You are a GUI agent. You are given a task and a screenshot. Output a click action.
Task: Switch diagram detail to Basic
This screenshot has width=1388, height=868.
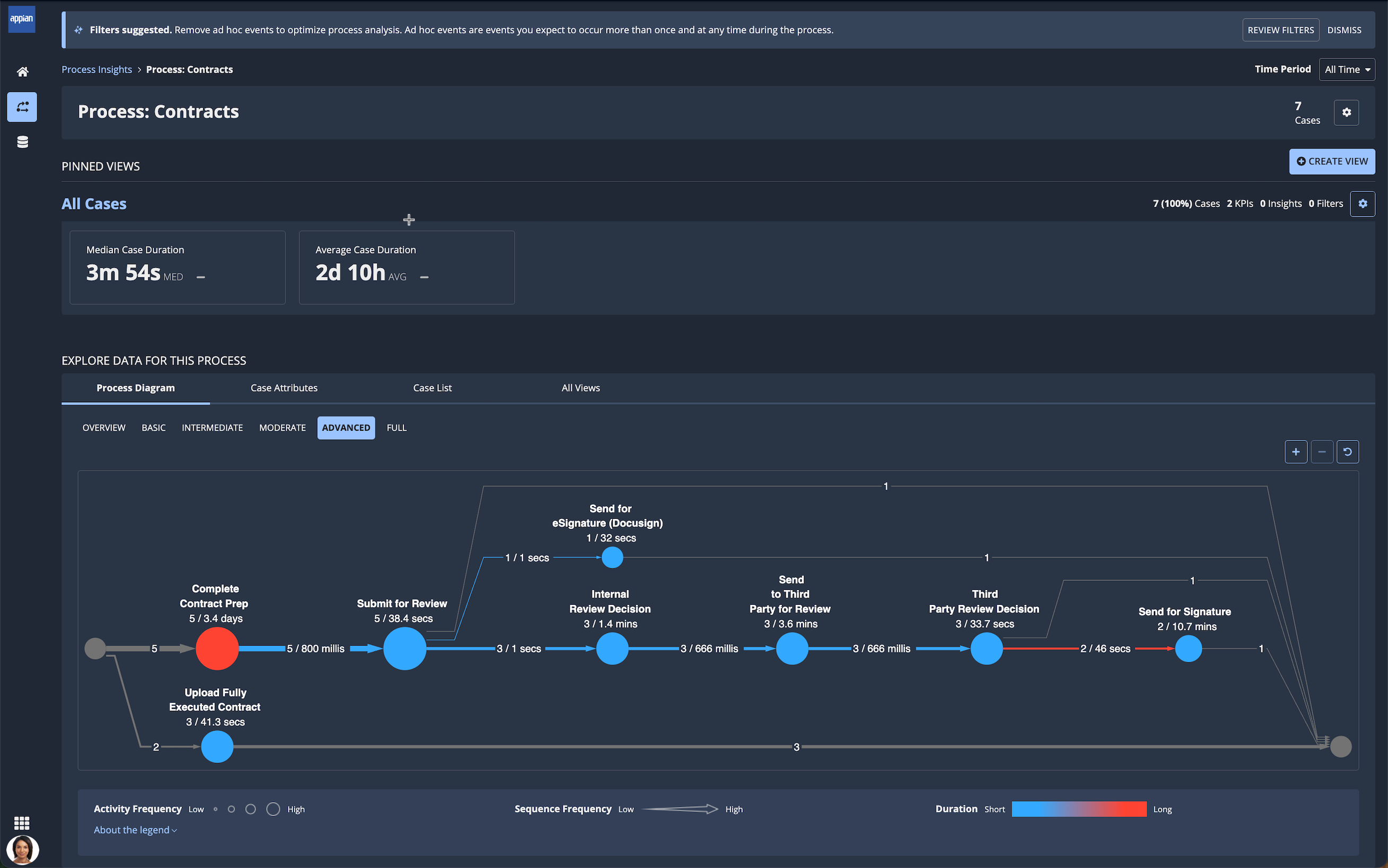(154, 428)
